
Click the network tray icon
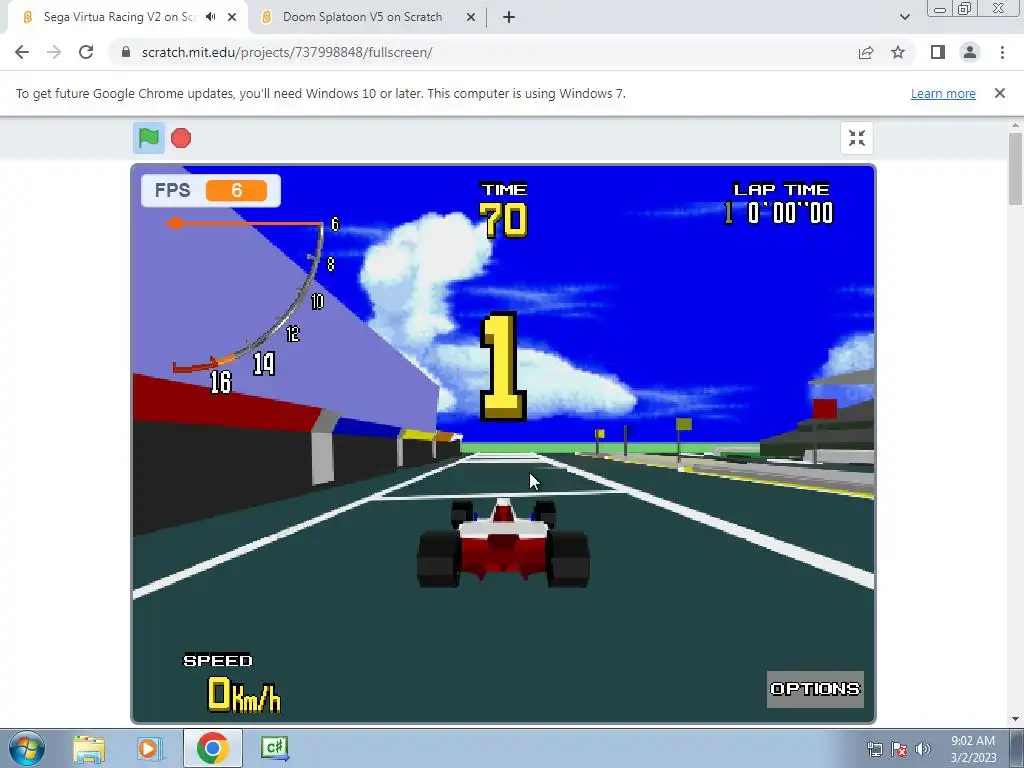874,749
